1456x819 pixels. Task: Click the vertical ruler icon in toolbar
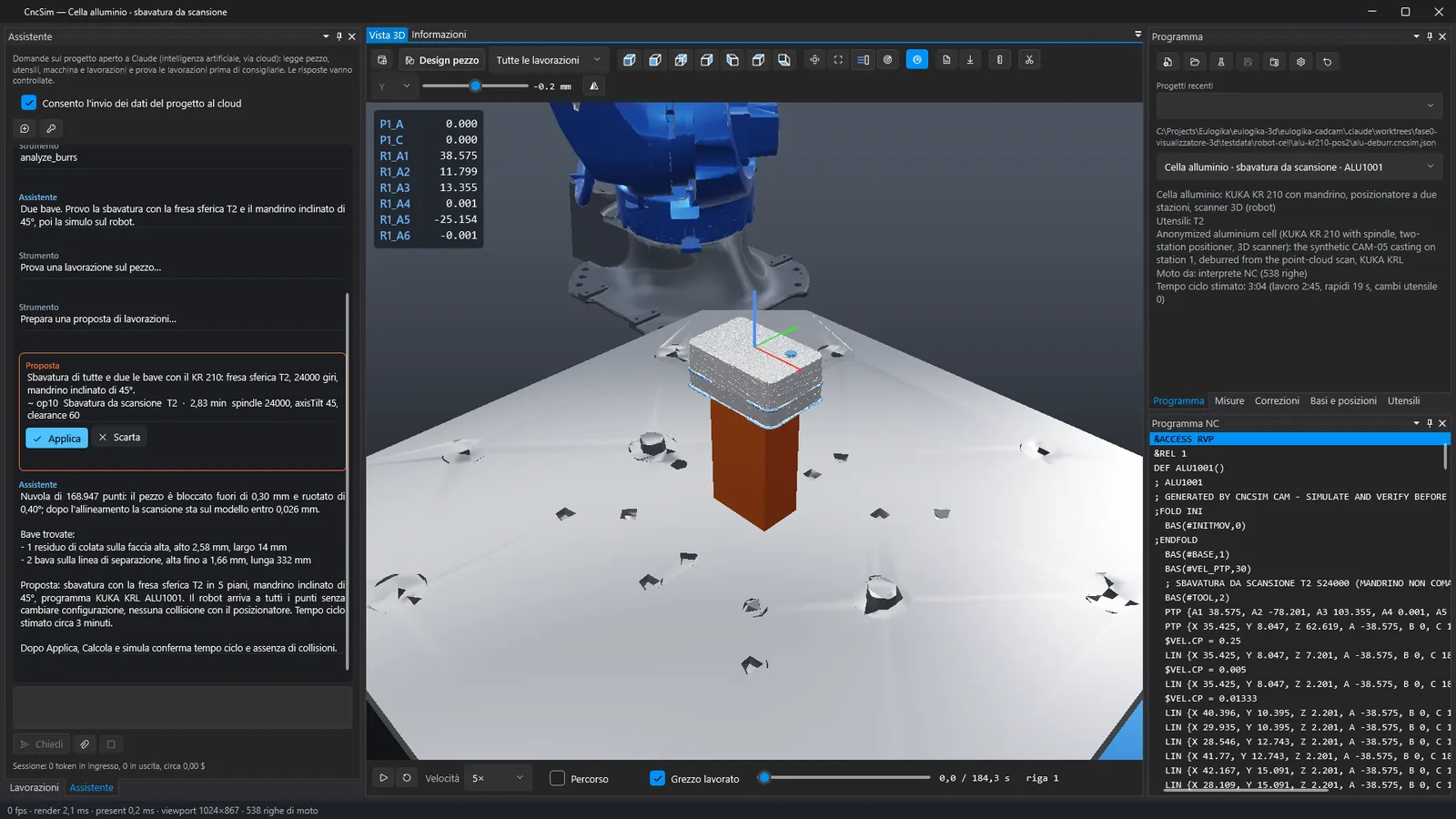point(1000,60)
